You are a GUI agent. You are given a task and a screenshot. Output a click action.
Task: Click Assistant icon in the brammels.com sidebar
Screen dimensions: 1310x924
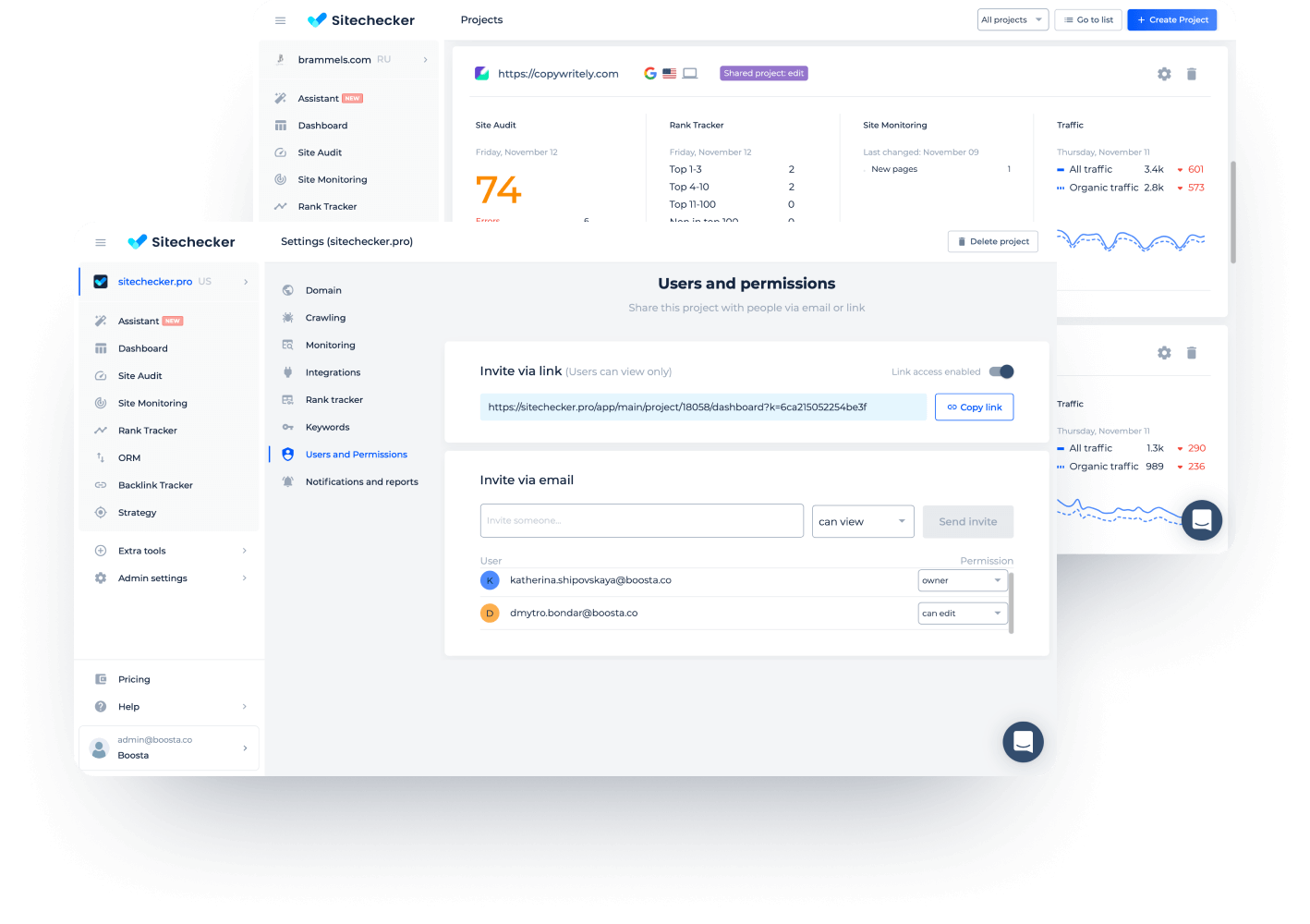[280, 99]
